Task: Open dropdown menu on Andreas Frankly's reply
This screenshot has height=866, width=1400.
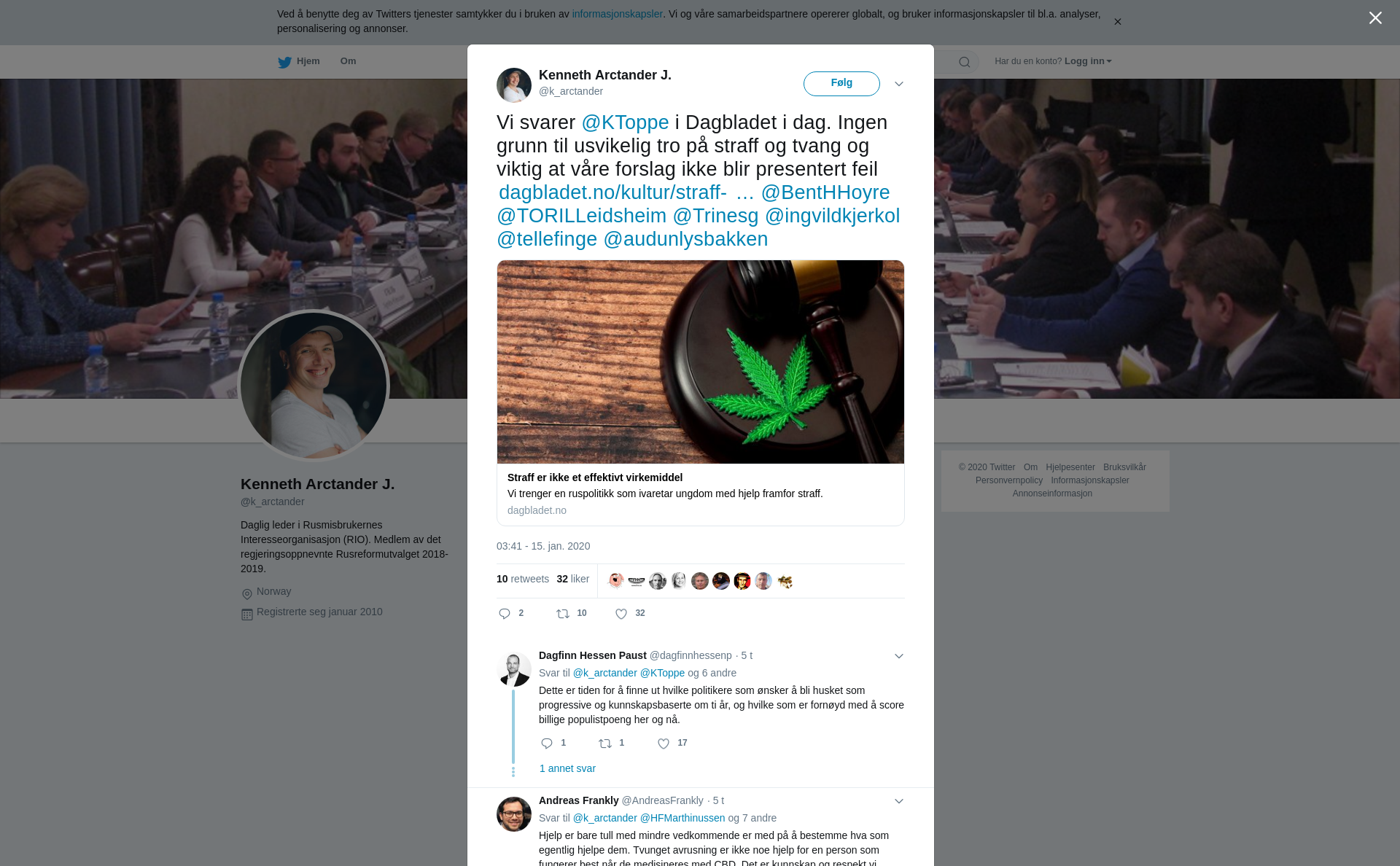Action: [899, 801]
